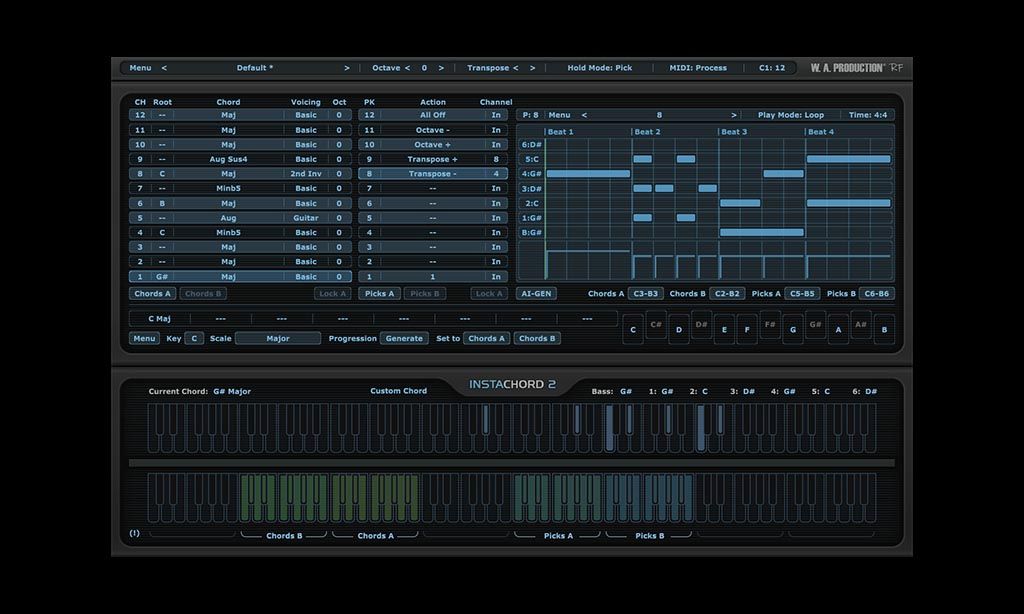Set progression to Chords B
Viewport: 1024px width, 614px height.
537,338
